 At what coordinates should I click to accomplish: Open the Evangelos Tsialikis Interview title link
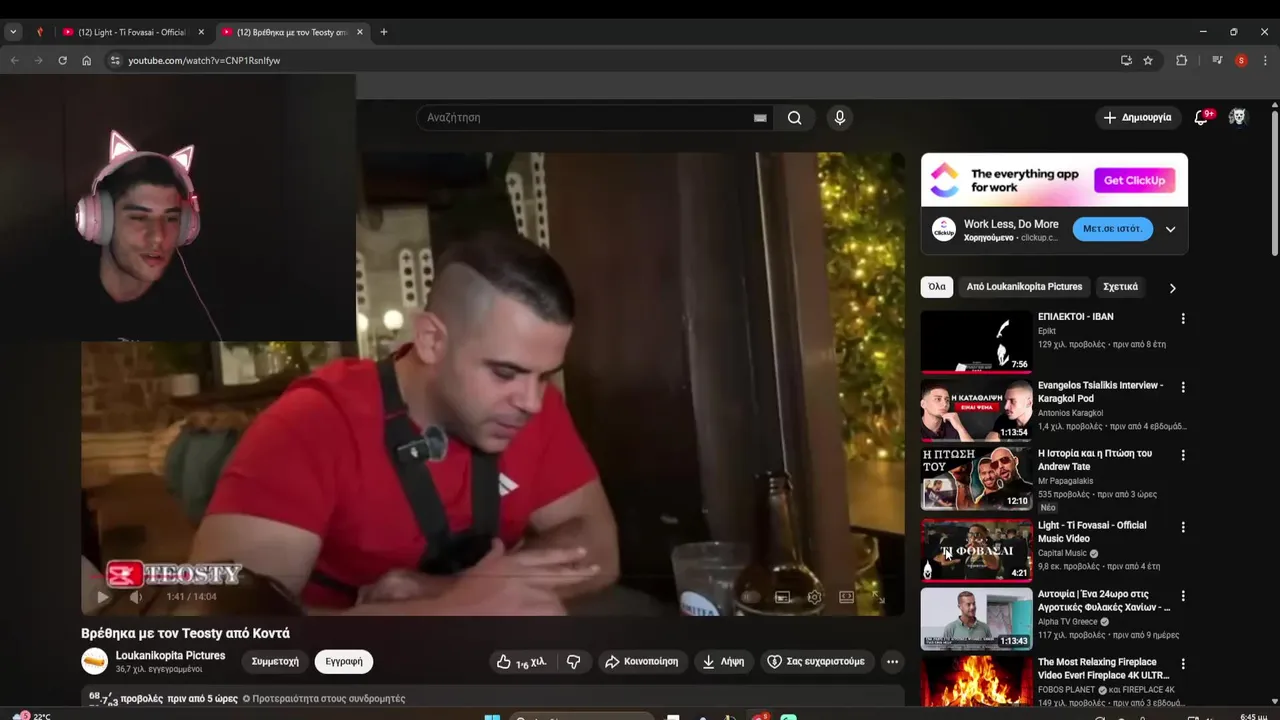(1100, 392)
